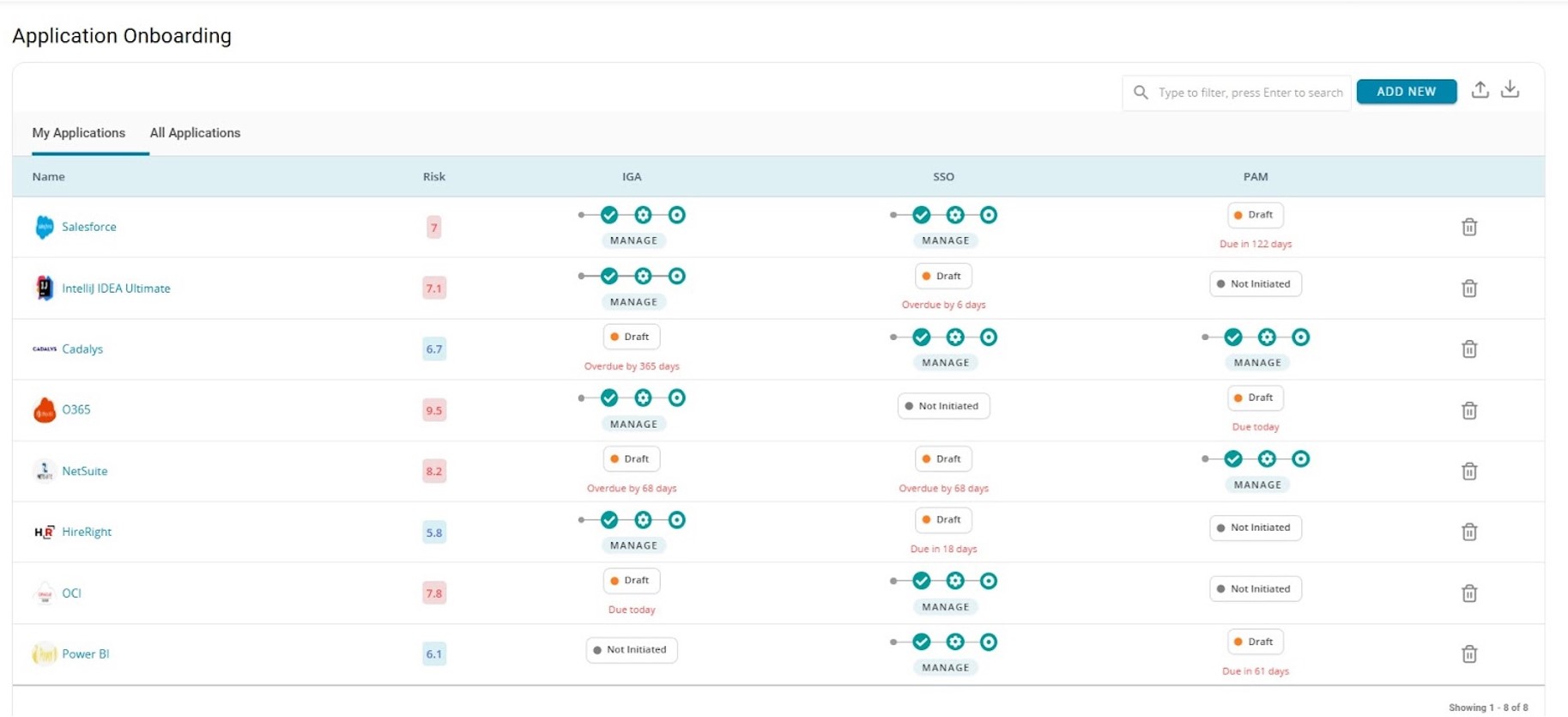Click Draft badge for IntelliJ IDEA SSO
The height and width of the screenshot is (717, 1568).
tap(943, 276)
